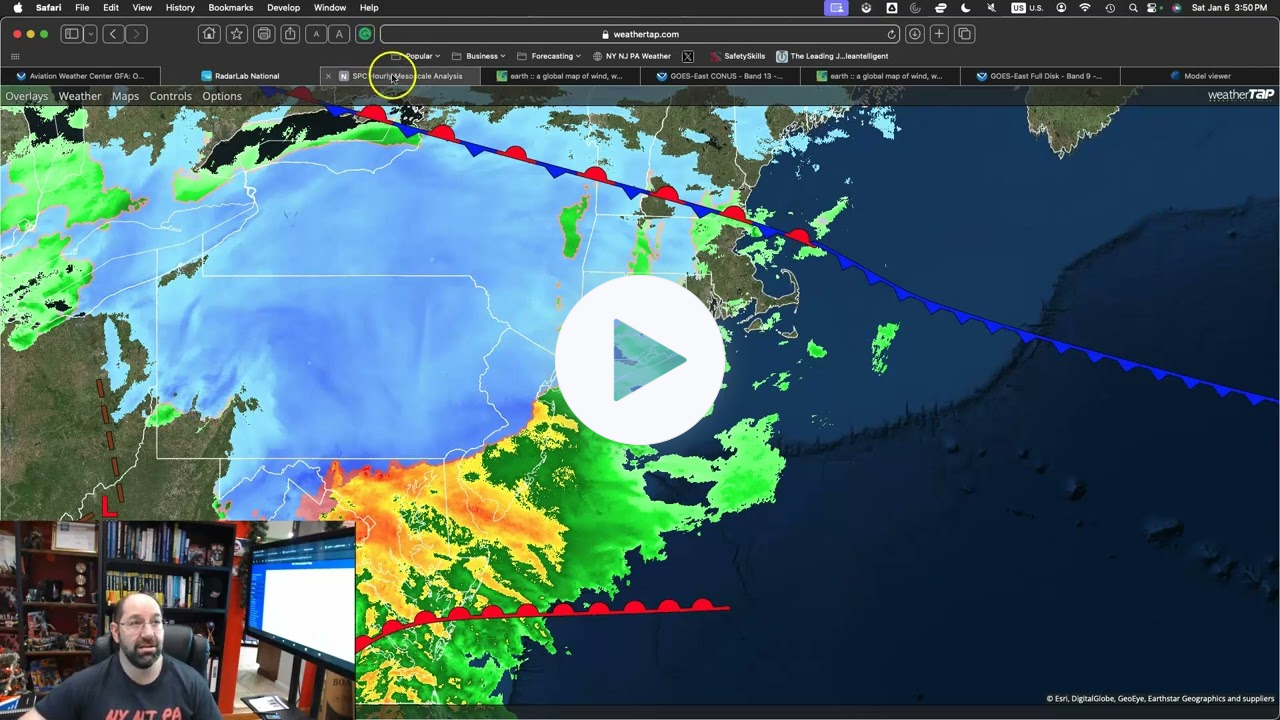Toggle the Safari sidebar
1280x720 pixels.
tap(72, 34)
